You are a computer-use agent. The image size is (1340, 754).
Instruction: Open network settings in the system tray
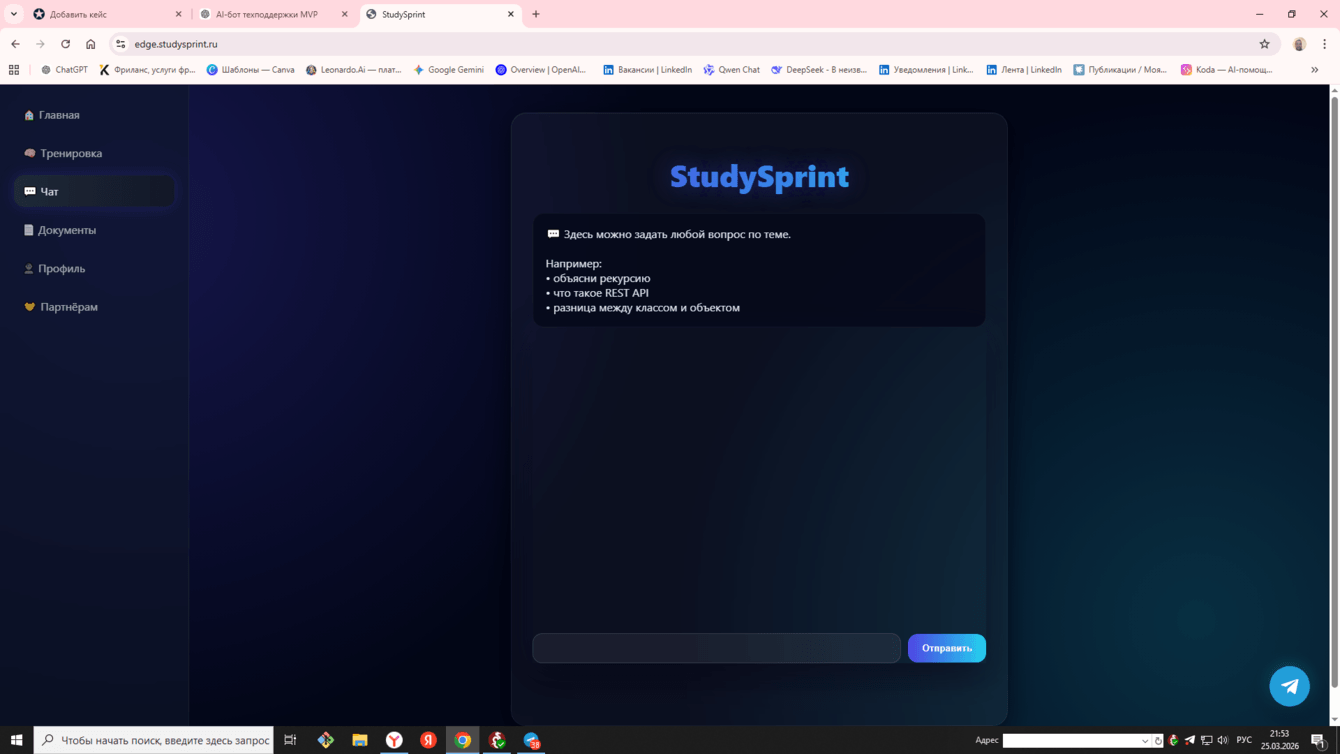(1206, 740)
